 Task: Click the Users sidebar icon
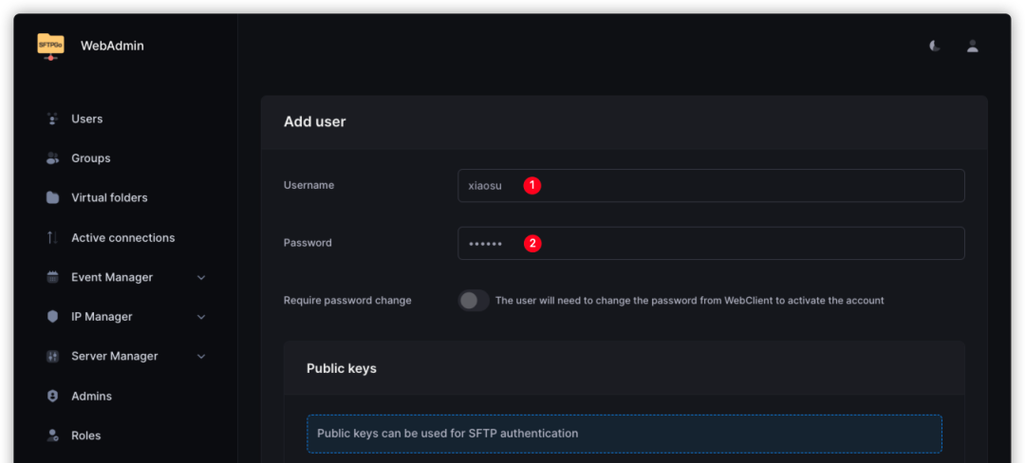(53, 119)
